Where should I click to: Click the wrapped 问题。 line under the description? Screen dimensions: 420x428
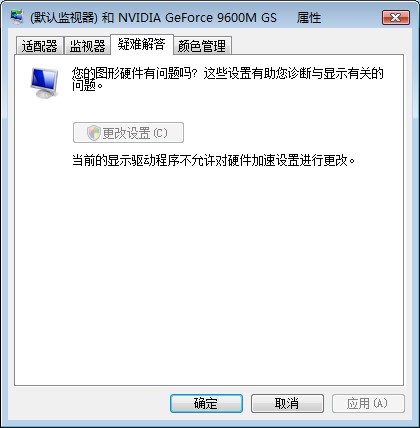pos(87,86)
